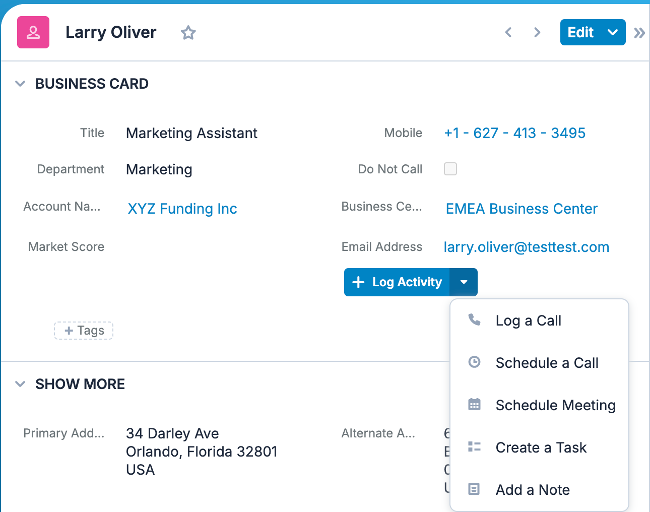The image size is (650, 512).
Task: Open the XYZ Funding Inc account link
Action: coord(182,209)
